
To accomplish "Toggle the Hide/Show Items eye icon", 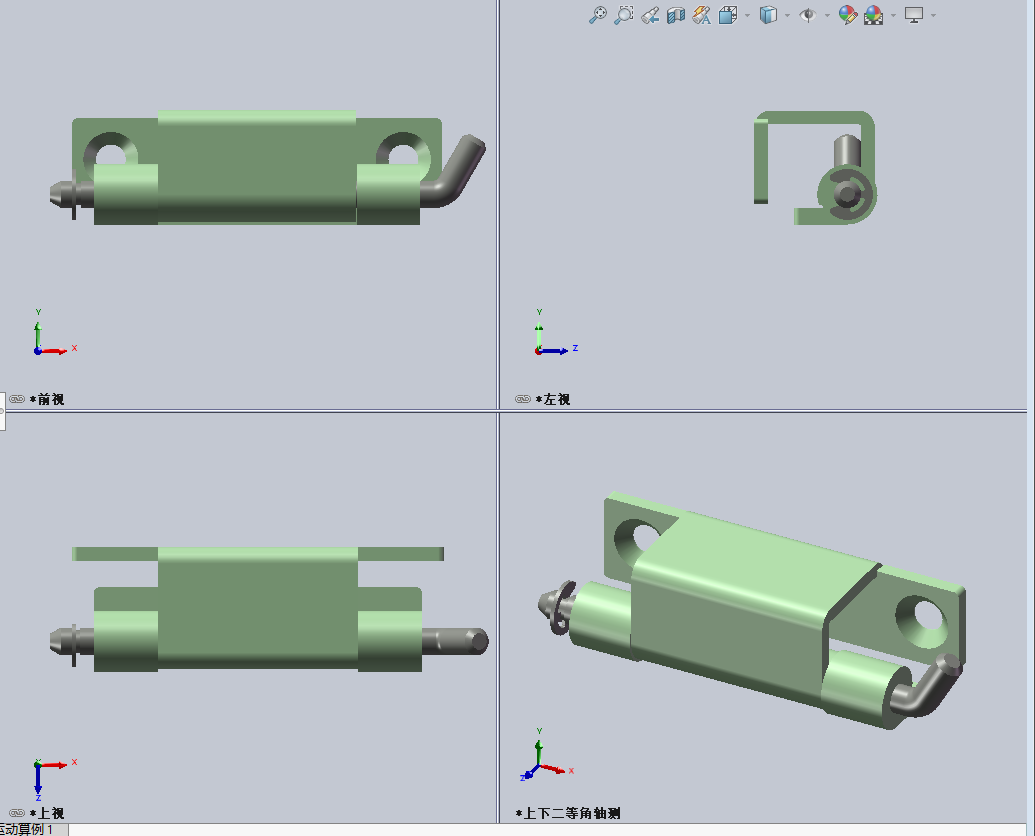I will click(807, 15).
